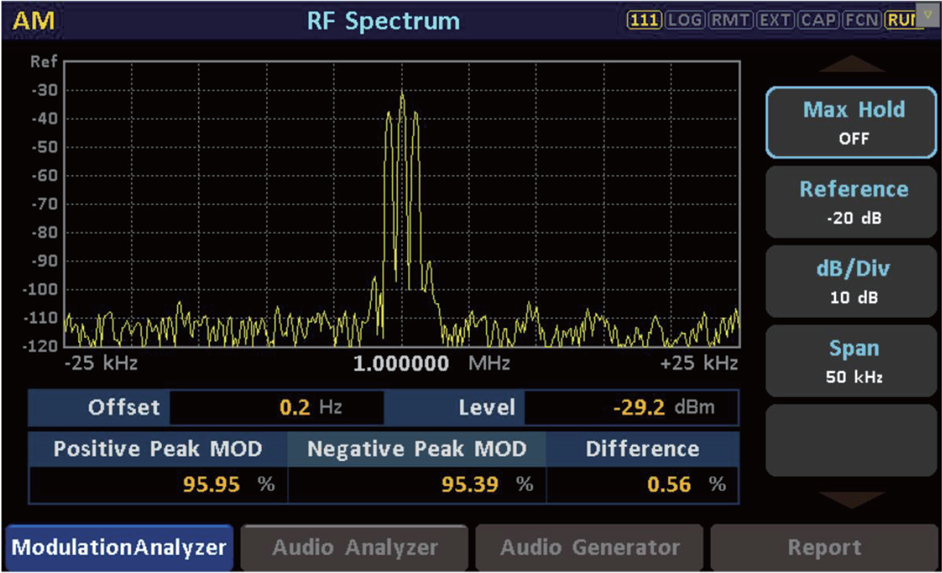
Task: Select the Reference -20 dB softkey
Action: point(851,202)
